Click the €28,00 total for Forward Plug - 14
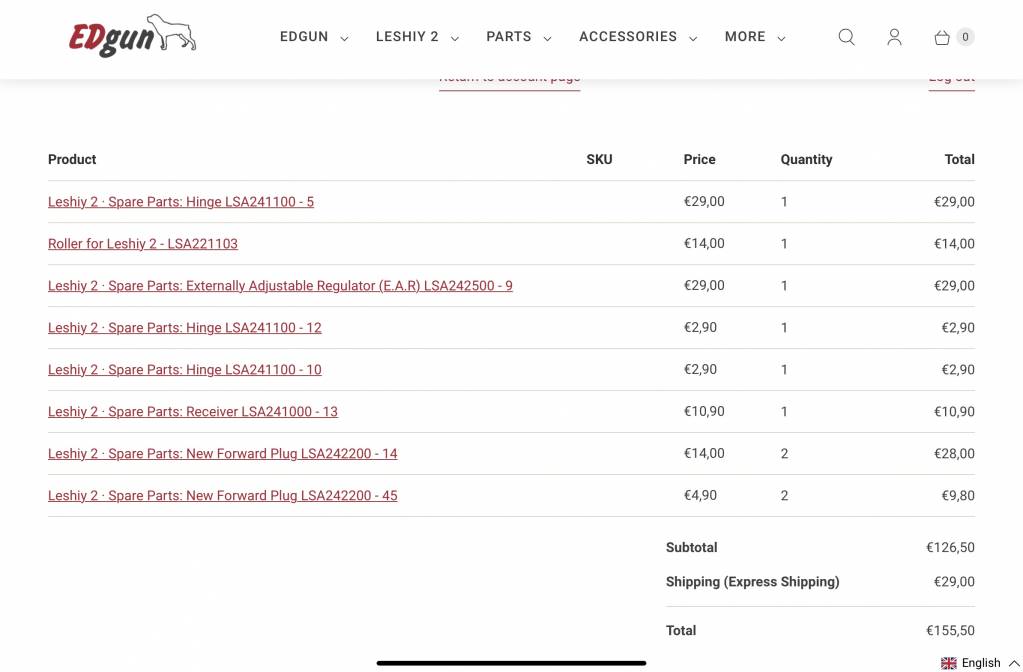The image size is (1023, 672). tap(954, 453)
